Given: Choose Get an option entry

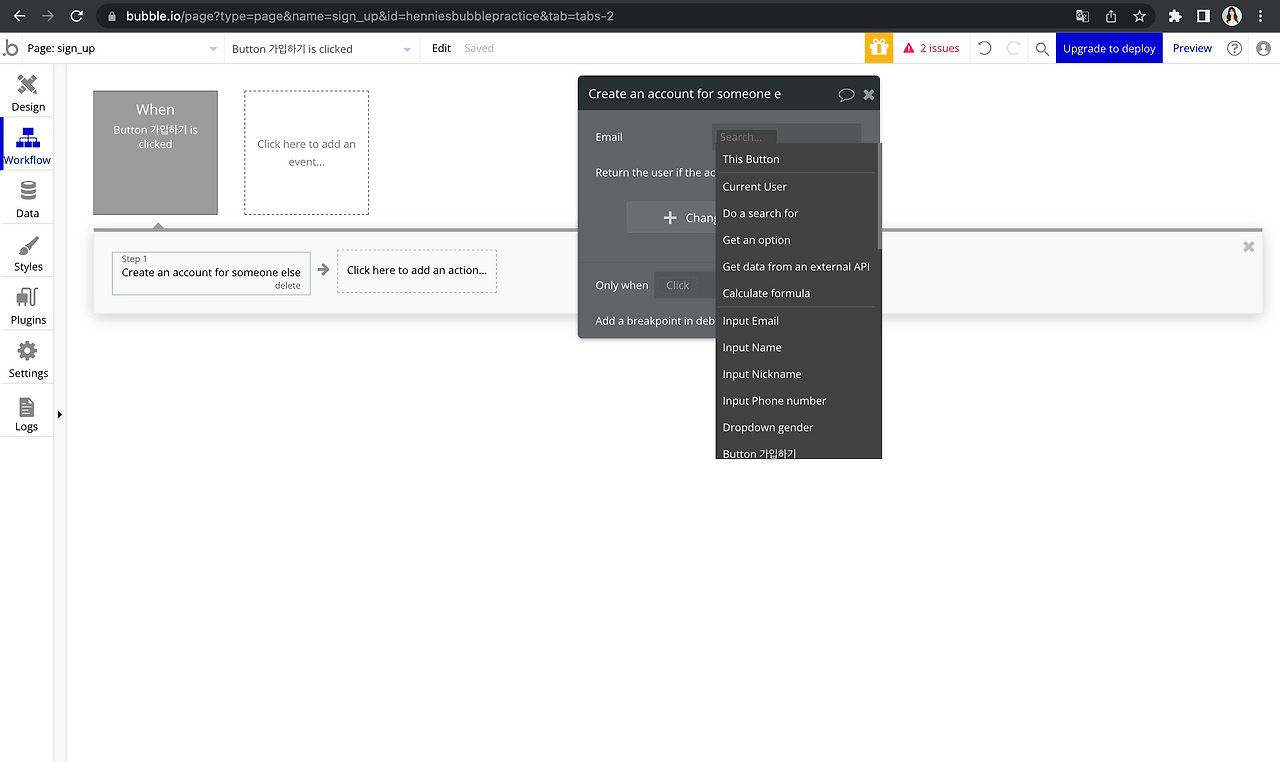Looking at the screenshot, I should pos(798,240).
